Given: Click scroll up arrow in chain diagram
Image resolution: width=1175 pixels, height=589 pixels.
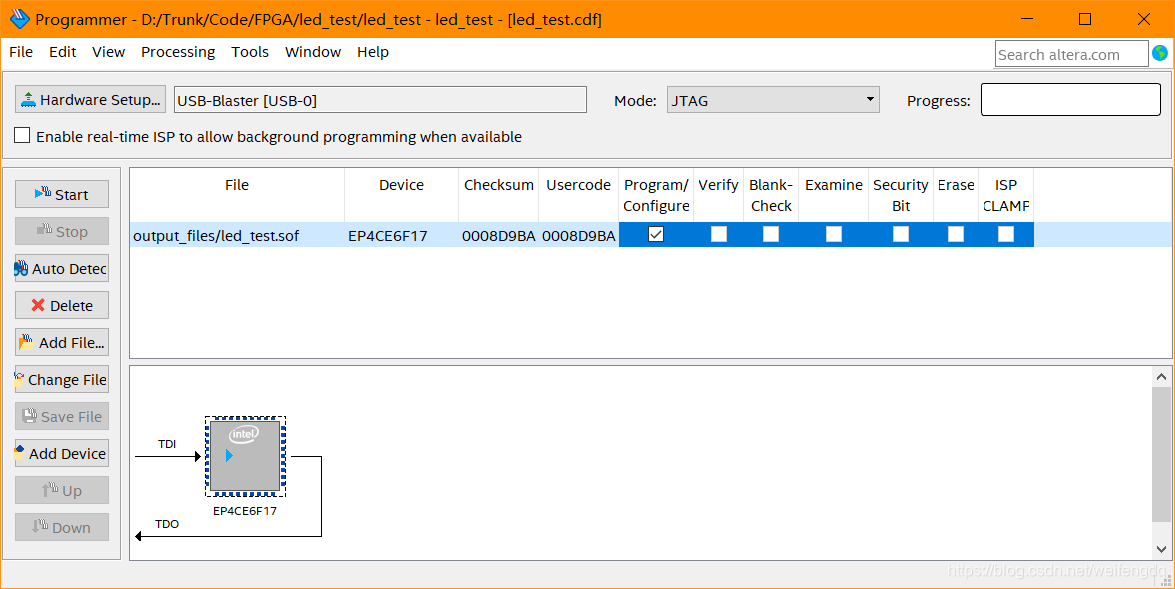Looking at the screenshot, I should point(1161,376).
